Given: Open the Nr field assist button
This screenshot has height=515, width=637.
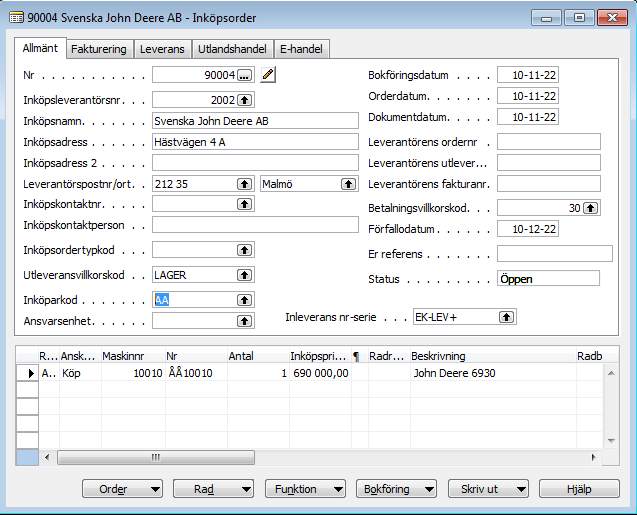Looking at the screenshot, I should (244, 75).
